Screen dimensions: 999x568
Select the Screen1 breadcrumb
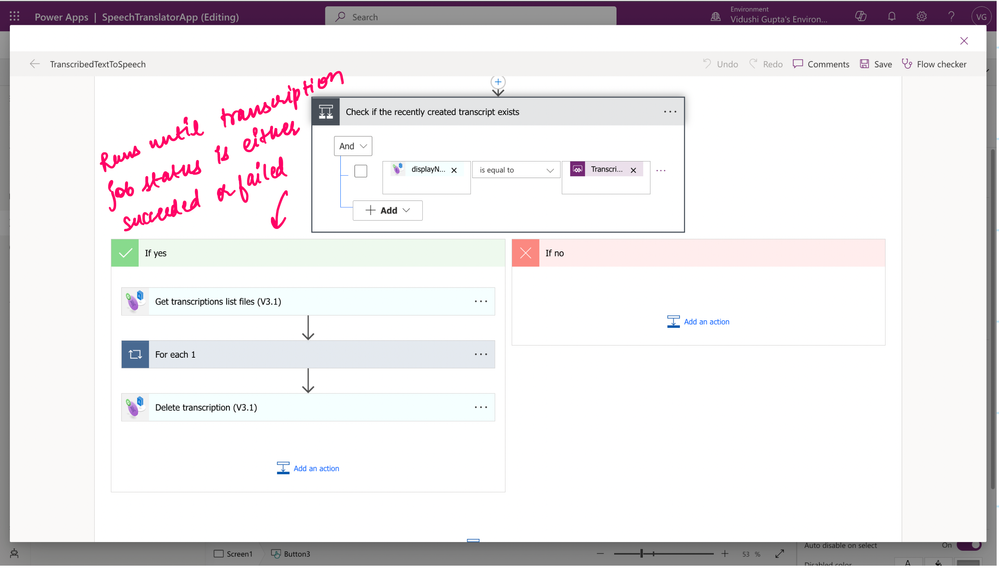point(233,554)
